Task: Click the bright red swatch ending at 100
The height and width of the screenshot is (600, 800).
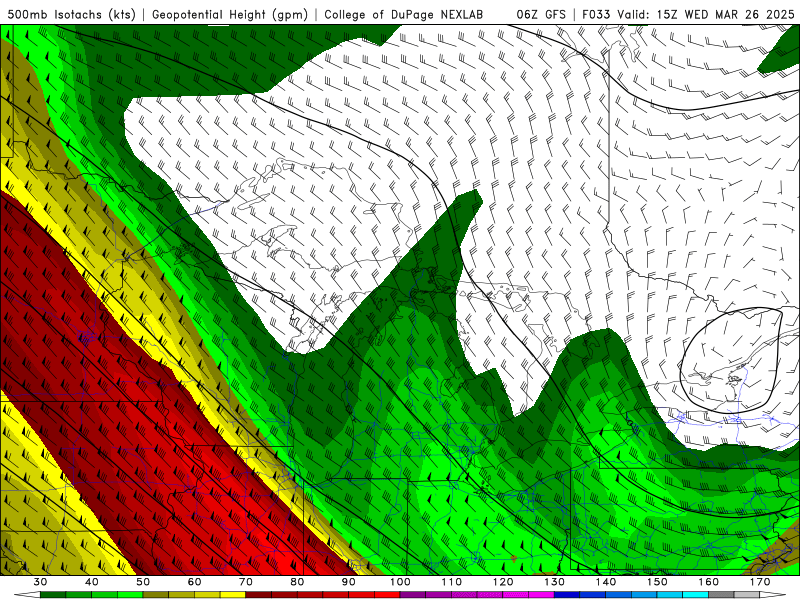Action: [x=387, y=595]
